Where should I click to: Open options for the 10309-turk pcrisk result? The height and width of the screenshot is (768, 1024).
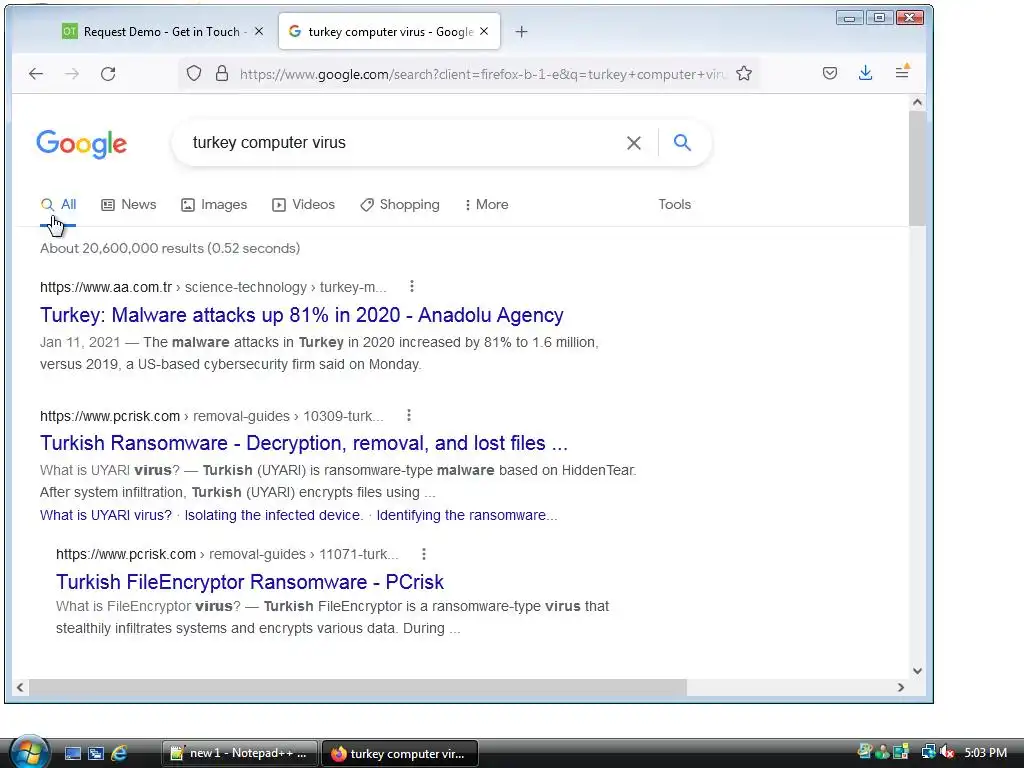(x=409, y=415)
